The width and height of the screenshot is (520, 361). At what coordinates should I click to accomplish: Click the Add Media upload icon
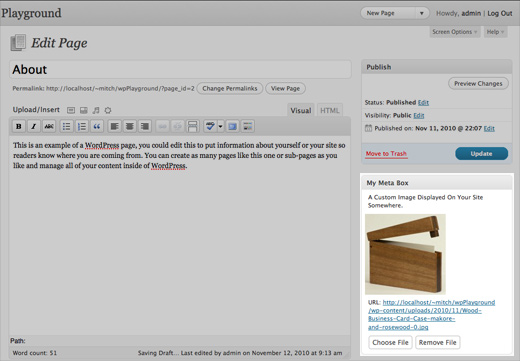pos(108,110)
